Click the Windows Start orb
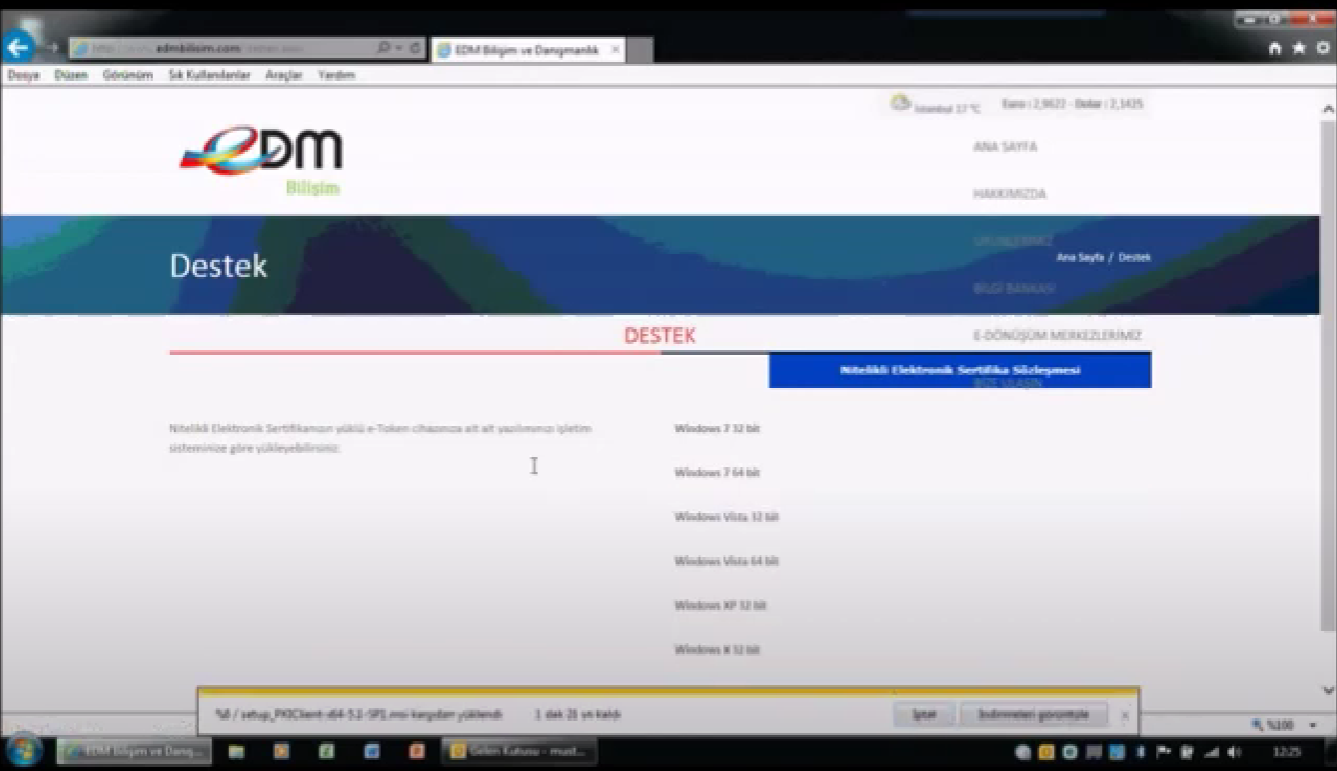This screenshot has height=771, width=1337. point(24,751)
